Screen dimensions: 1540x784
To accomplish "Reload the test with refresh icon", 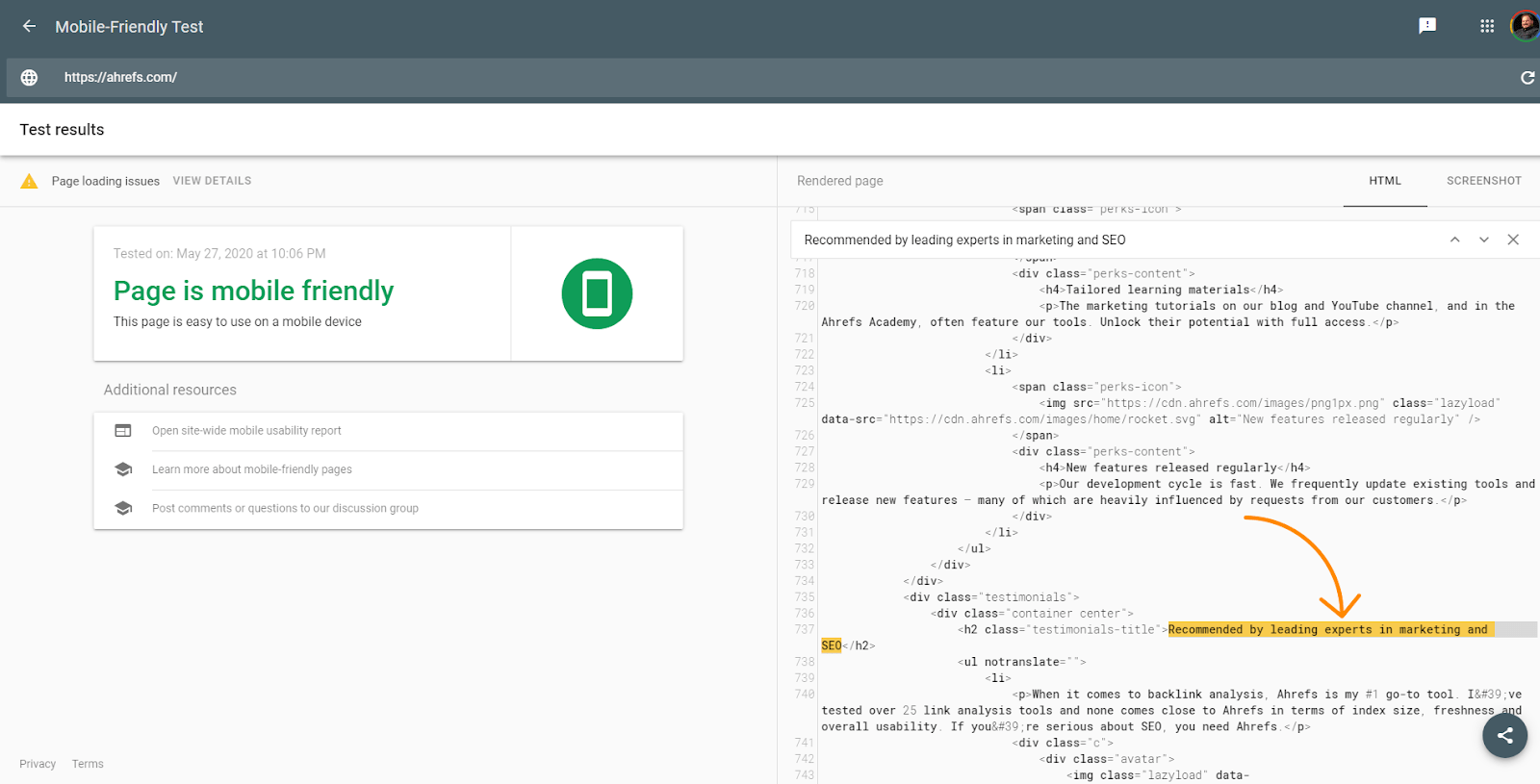I will [x=1527, y=78].
